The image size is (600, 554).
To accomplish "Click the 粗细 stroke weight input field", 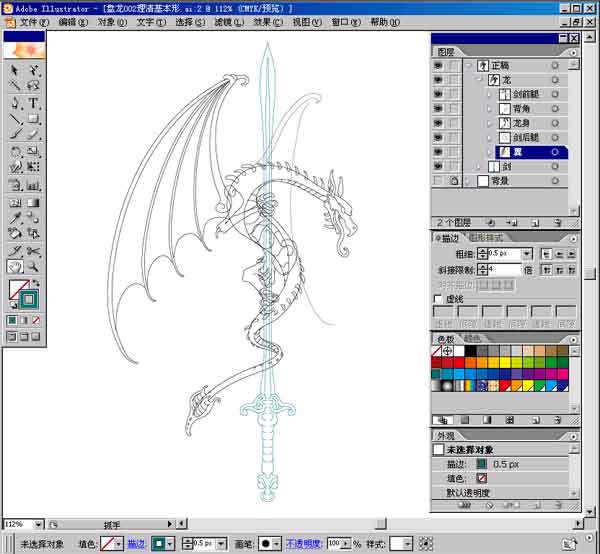I will [505, 254].
